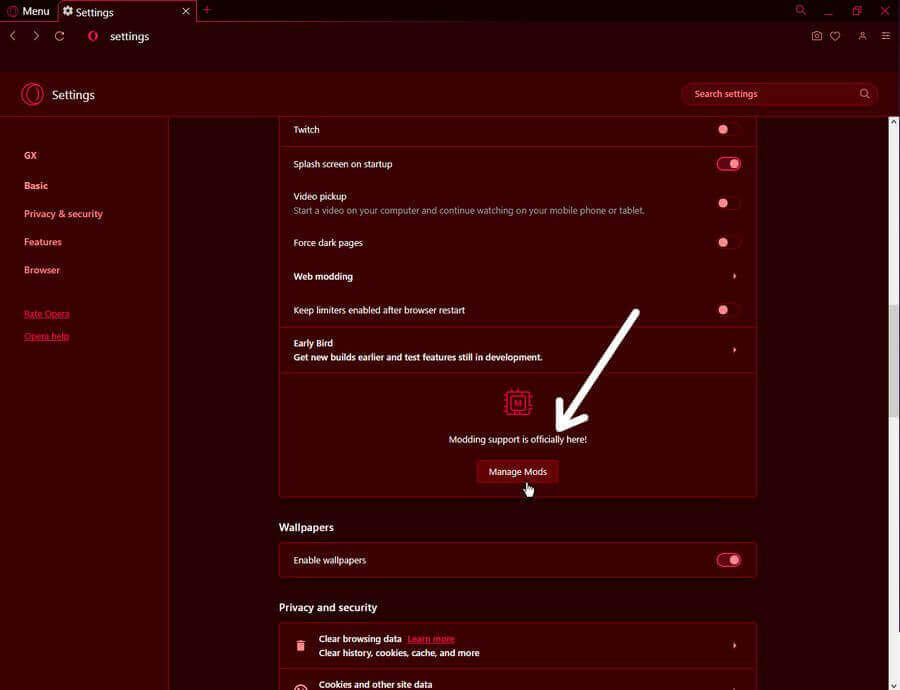Turn on Force dark pages
This screenshot has height=690, width=900.
728,243
